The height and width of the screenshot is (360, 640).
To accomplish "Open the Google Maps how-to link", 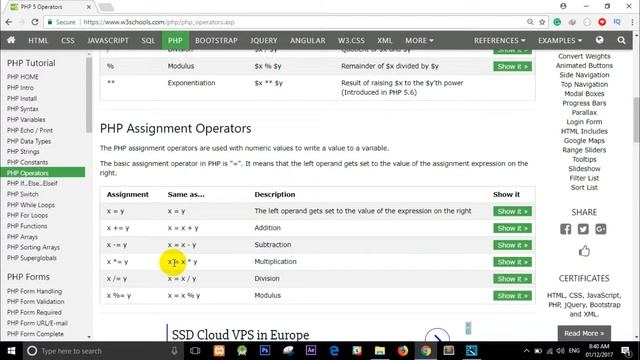I will coord(584,140).
